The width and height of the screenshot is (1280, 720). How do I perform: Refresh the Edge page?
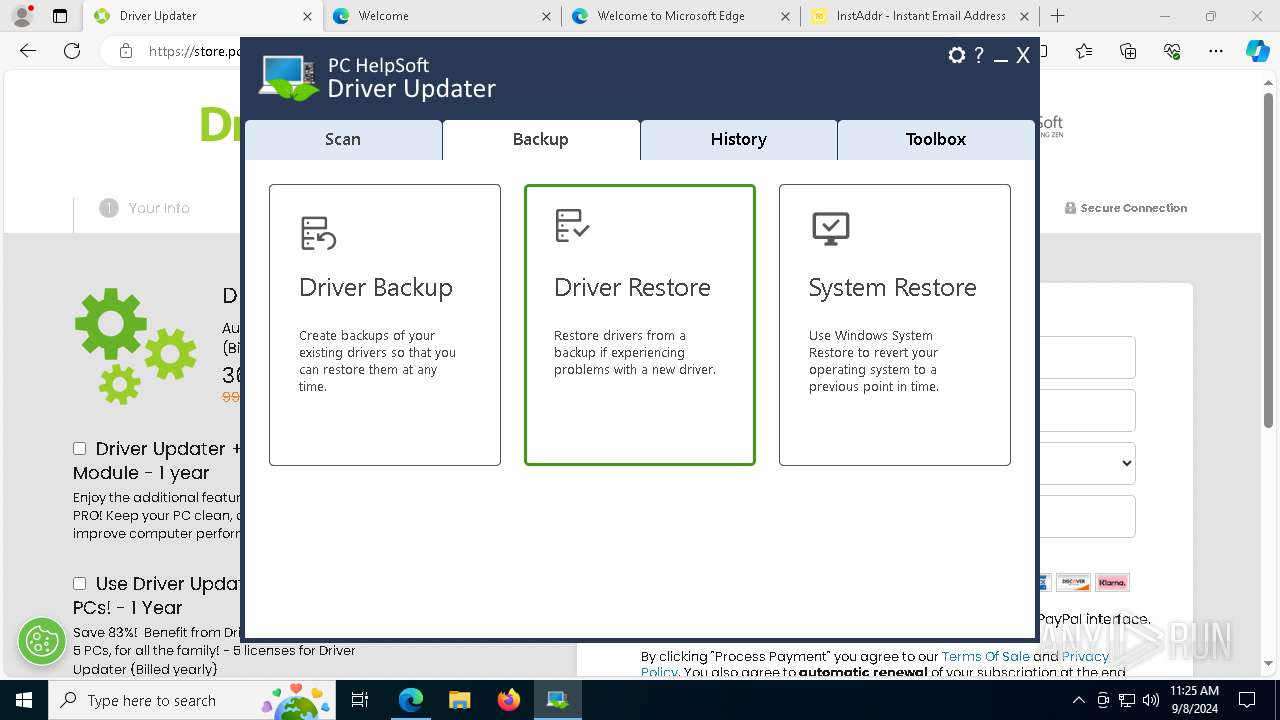click(72, 51)
